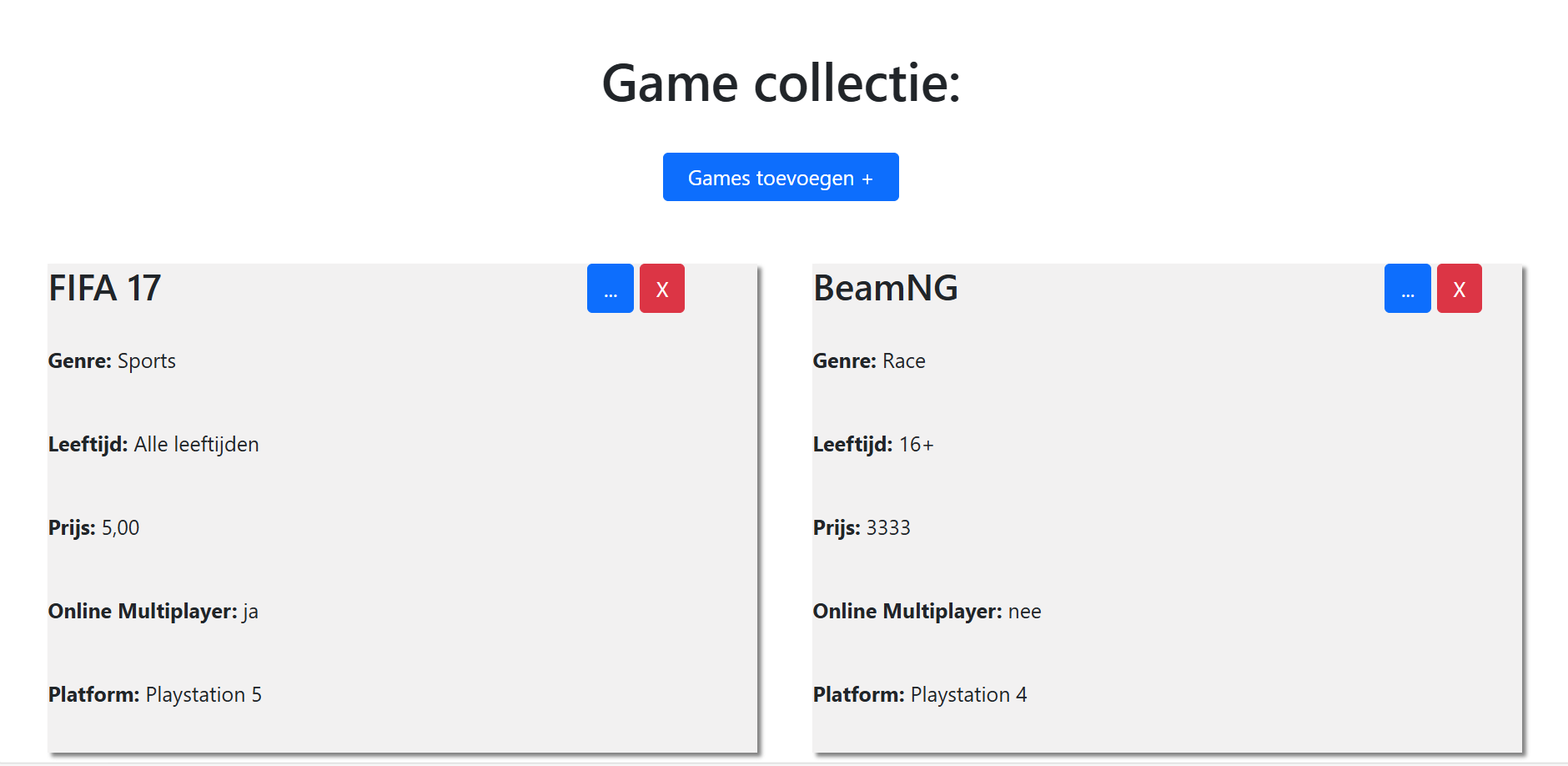This screenshot has width=1568, height=766.
Task: Delete the FIFA 17 game
Action: point(662,289)
